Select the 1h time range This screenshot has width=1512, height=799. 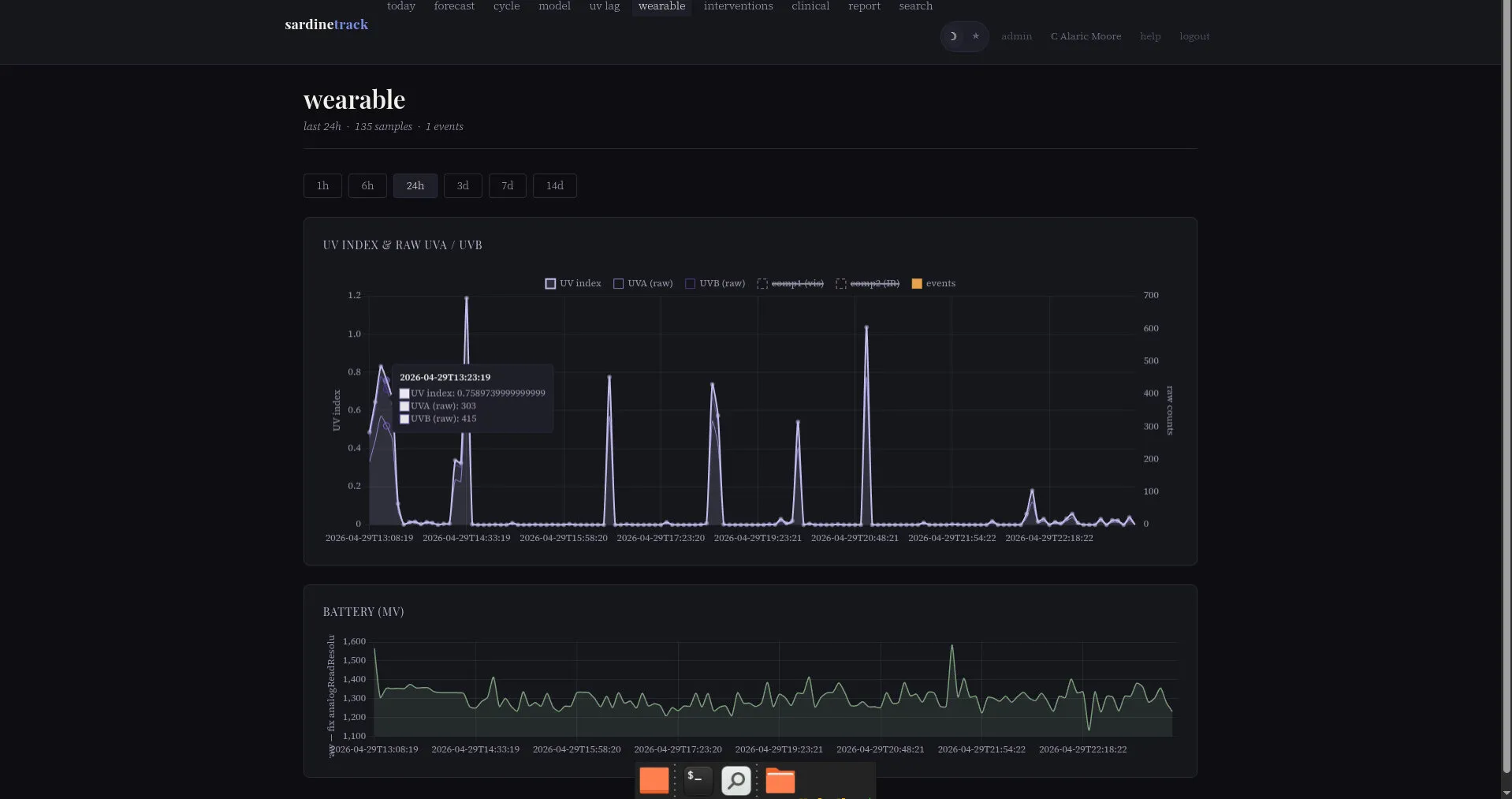click(x=322, y=186)
